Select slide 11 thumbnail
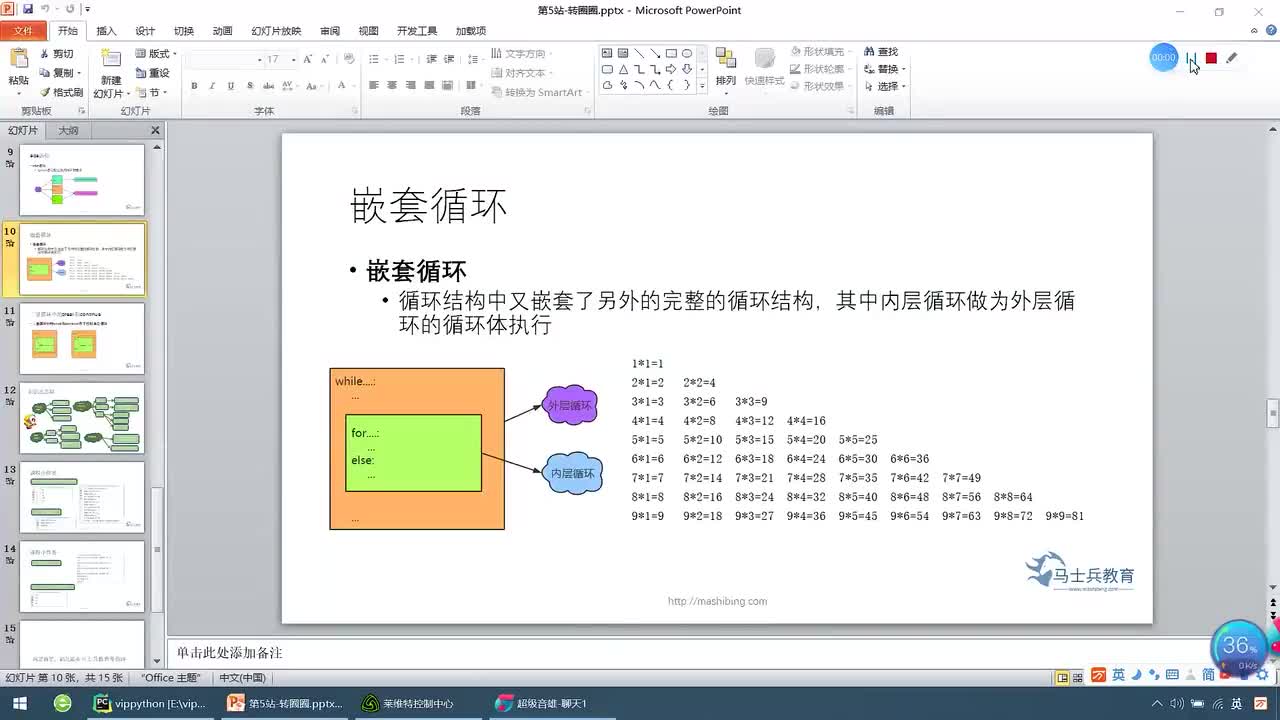1280x720 pixels. (82, 339)
